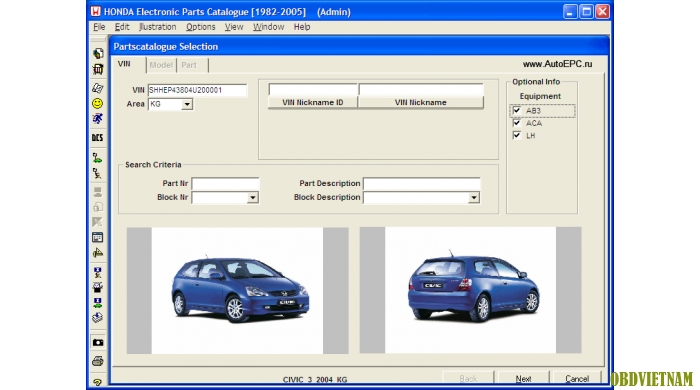
Task: Click the field above VIN Nickname ID
Action: click(x=313, y=90)
